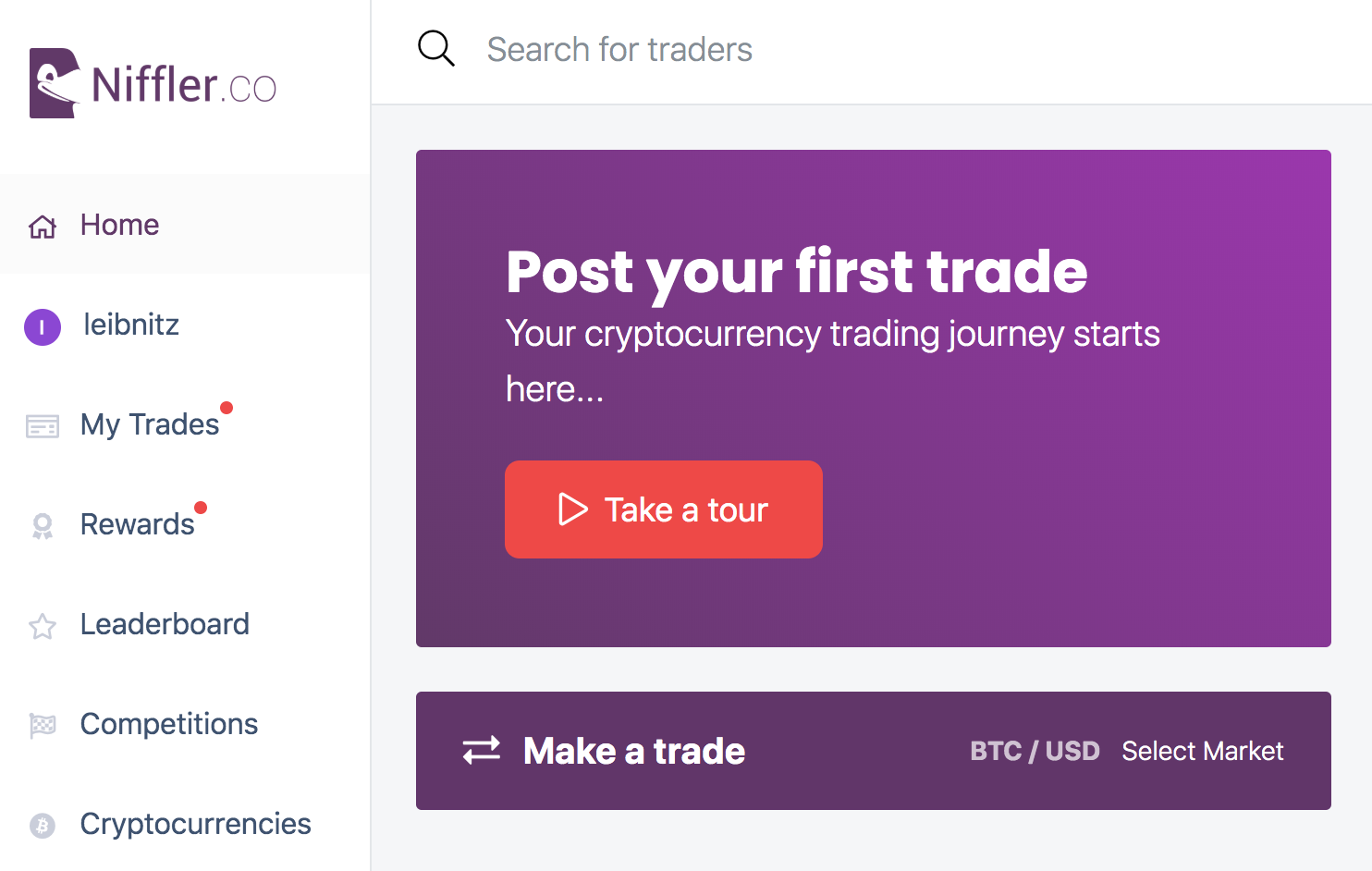Click the Rewards ribbon badge icon
Viewport: 1372px width, 871px height.
[43, 526]
